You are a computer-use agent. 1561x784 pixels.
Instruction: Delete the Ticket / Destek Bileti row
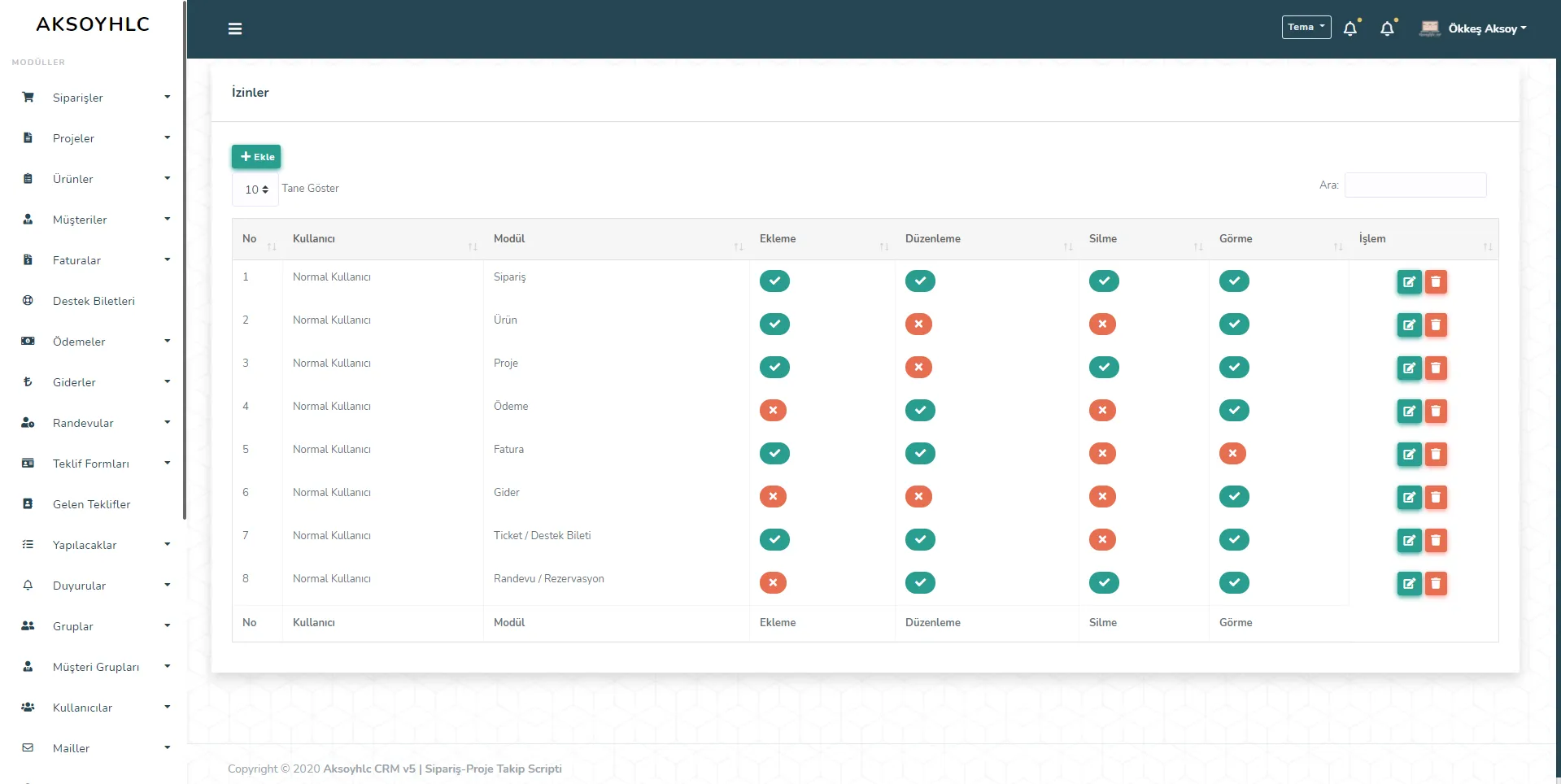pyautogui.click(x=1436, y=541)
